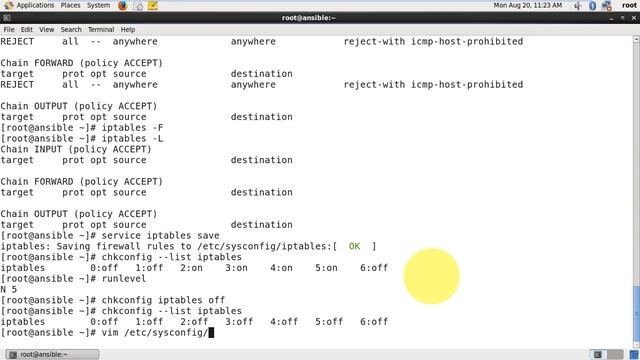The width and height of the screenshot is (640, 360).
Task: Open the terminal Edit menu
Action: tap(27, 29)
